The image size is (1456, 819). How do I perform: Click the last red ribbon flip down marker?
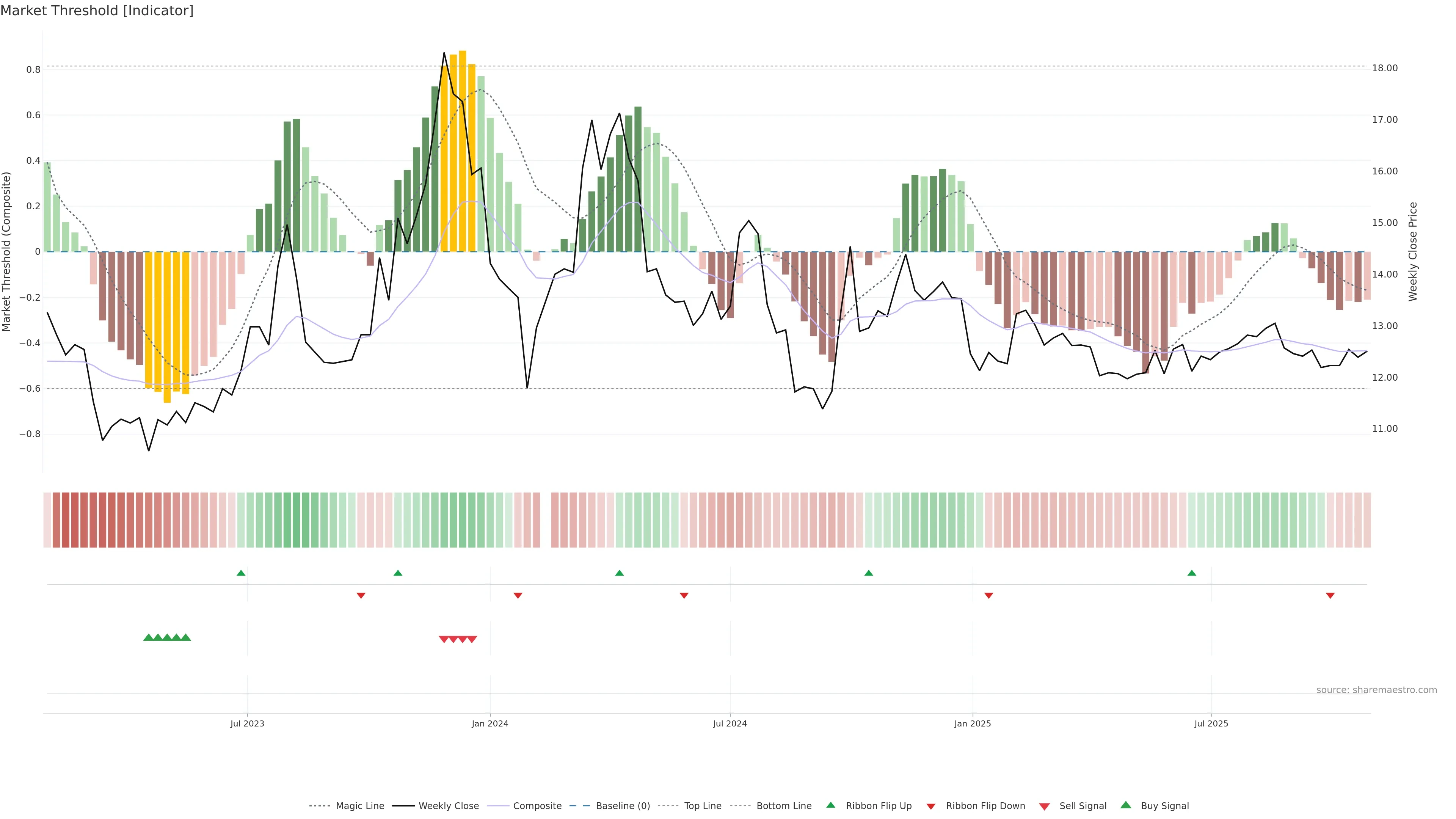pos(1330,595)
